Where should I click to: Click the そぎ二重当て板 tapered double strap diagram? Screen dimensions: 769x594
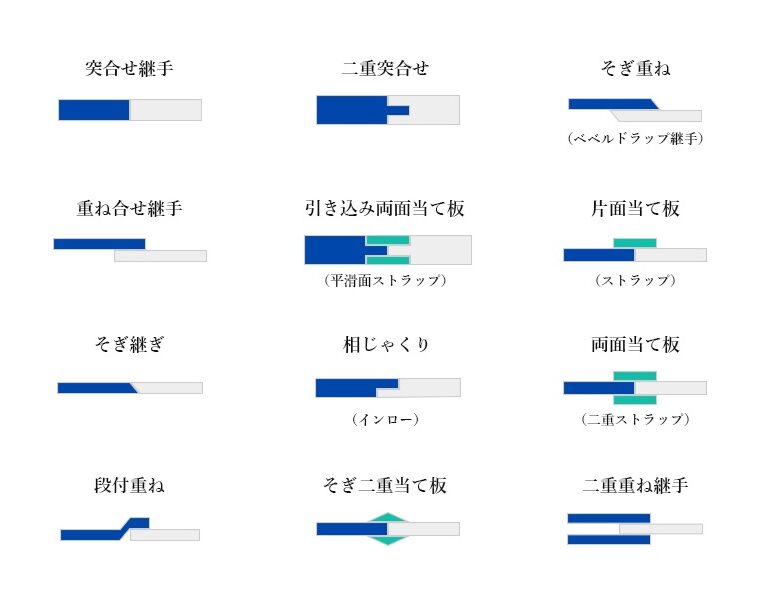pyautogui.click(x=388, y=529)
